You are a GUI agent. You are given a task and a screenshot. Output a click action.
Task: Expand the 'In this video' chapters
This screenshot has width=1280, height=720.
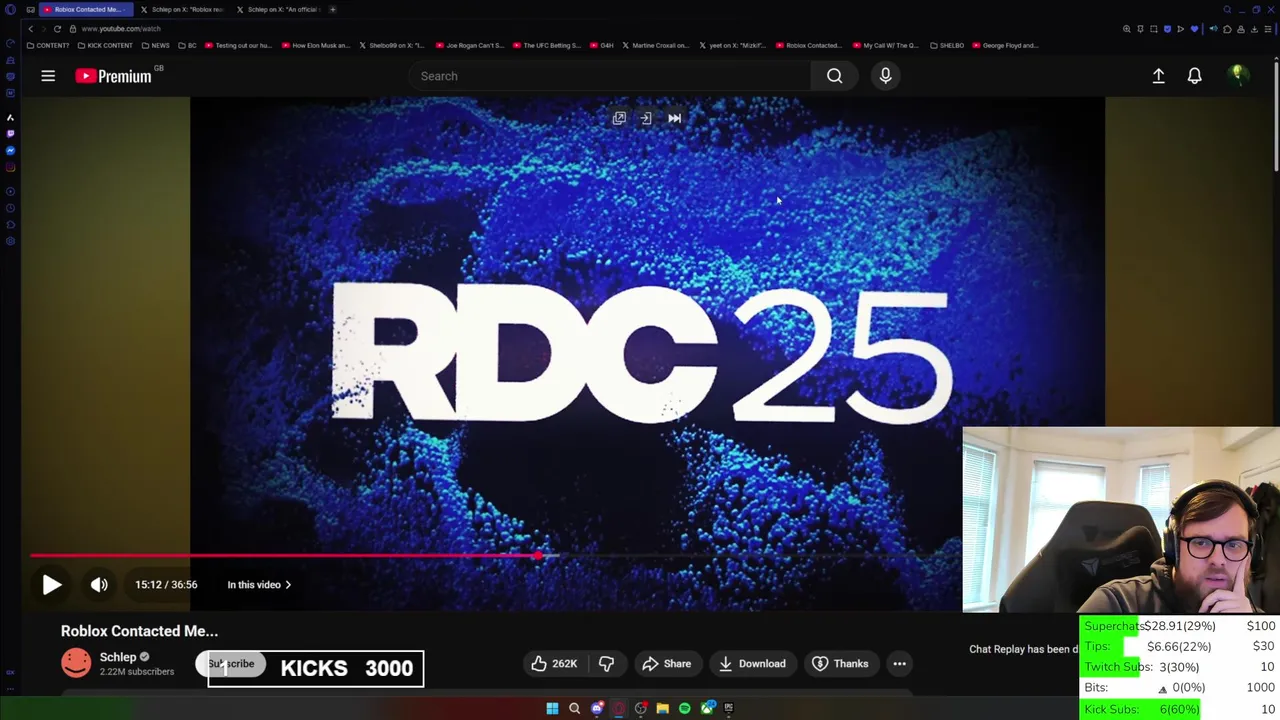[259, 585]
